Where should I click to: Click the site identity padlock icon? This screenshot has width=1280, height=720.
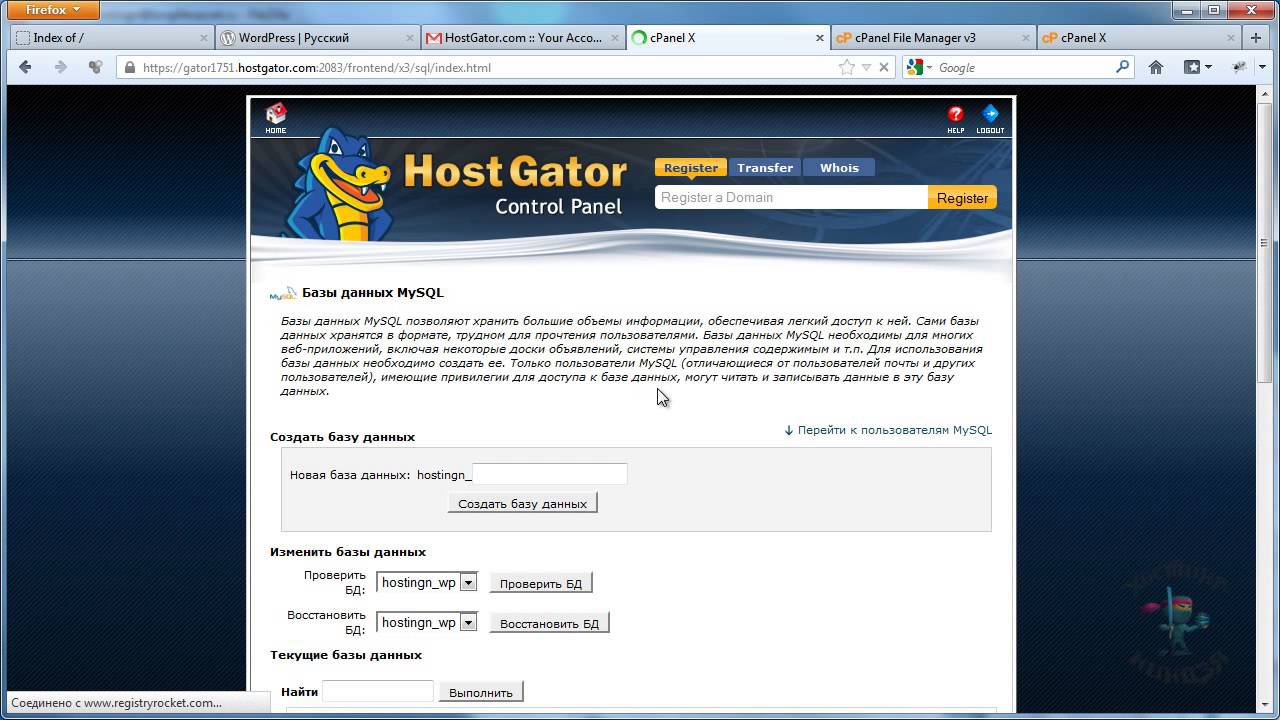129,68
